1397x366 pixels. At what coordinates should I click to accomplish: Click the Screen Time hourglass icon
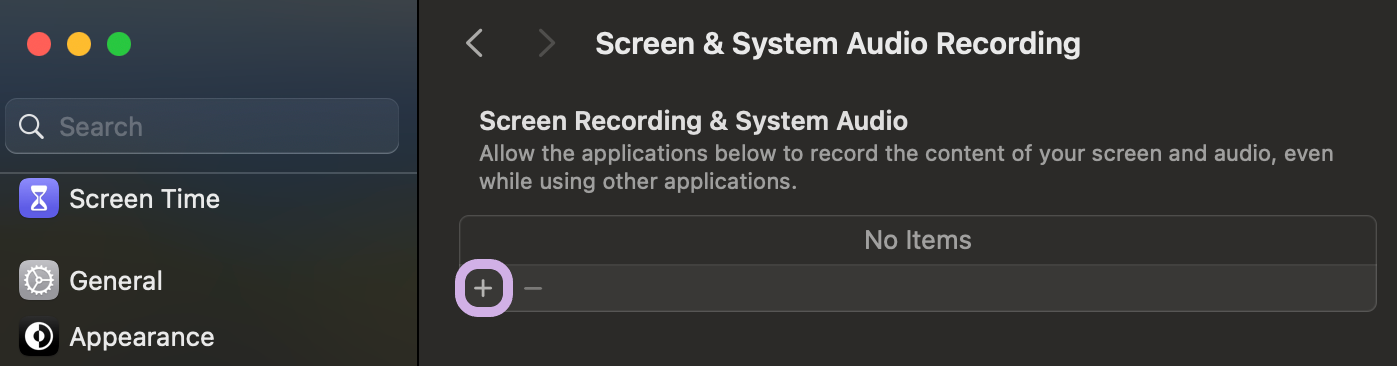click(39, 199)
